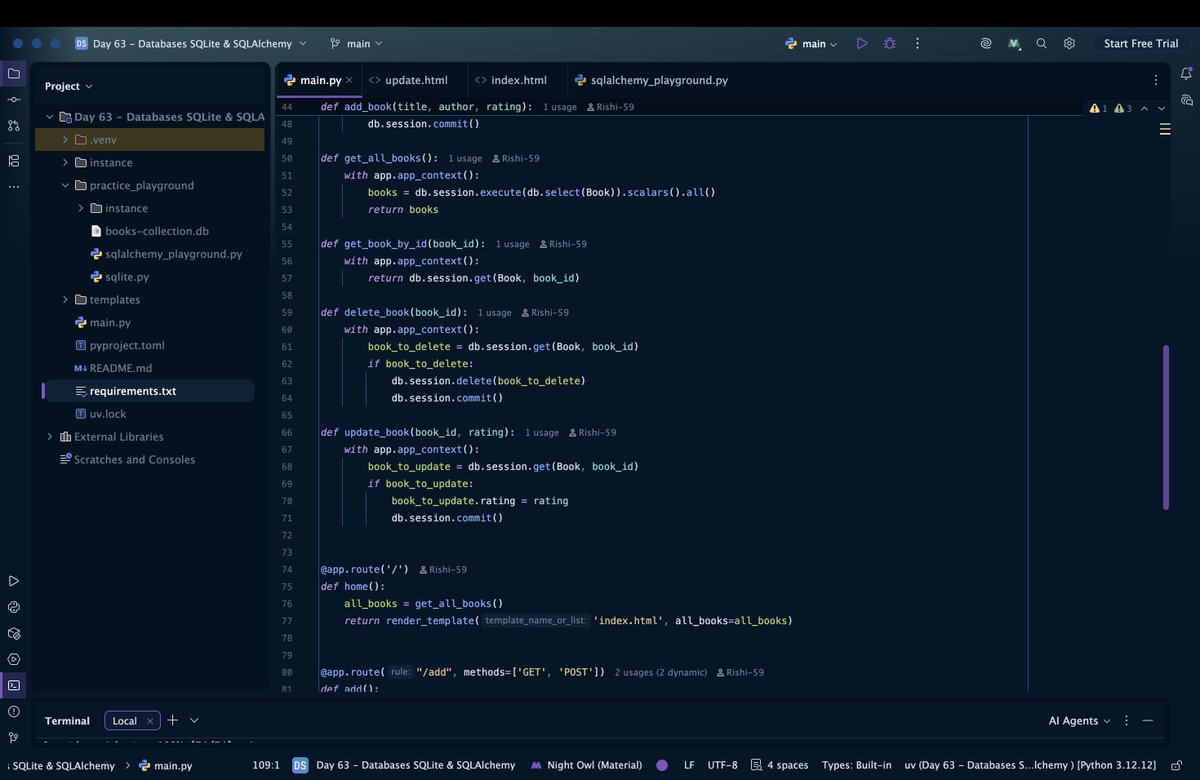Open Scratches and Consoles node
Screen dimensions: 1200x780
[127, 460]
